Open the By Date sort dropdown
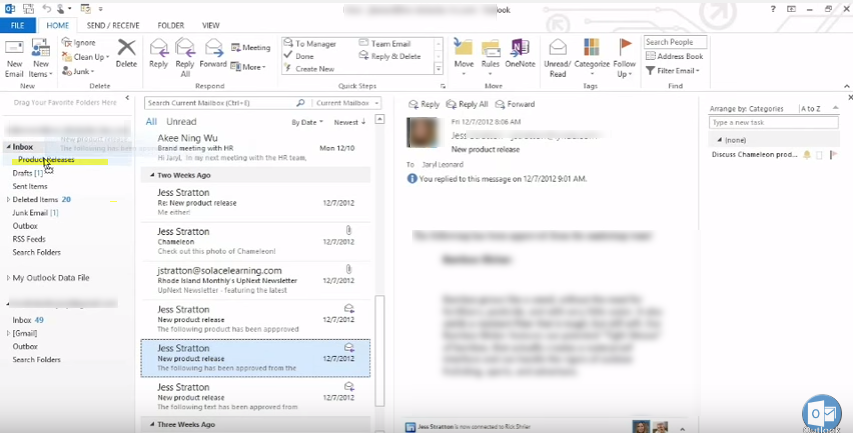853x433 pixels. (x=307, y=122)
